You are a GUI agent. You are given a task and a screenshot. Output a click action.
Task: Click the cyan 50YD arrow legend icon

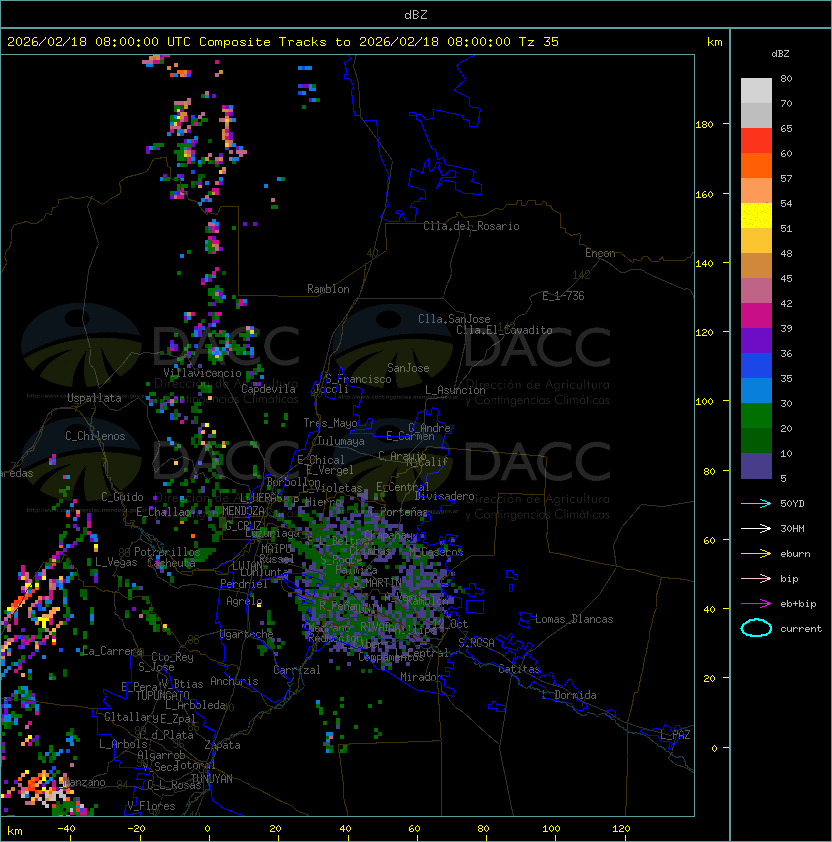[756, 503]
